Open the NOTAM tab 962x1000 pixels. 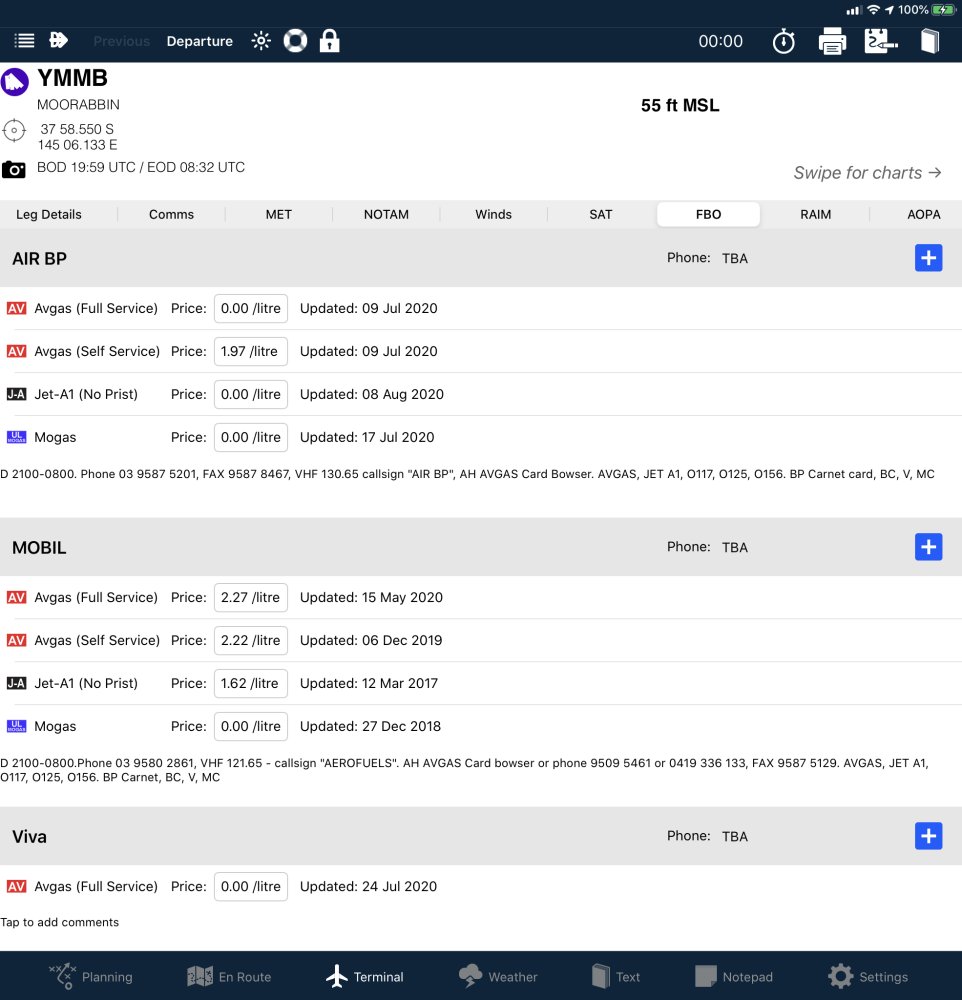386,214
